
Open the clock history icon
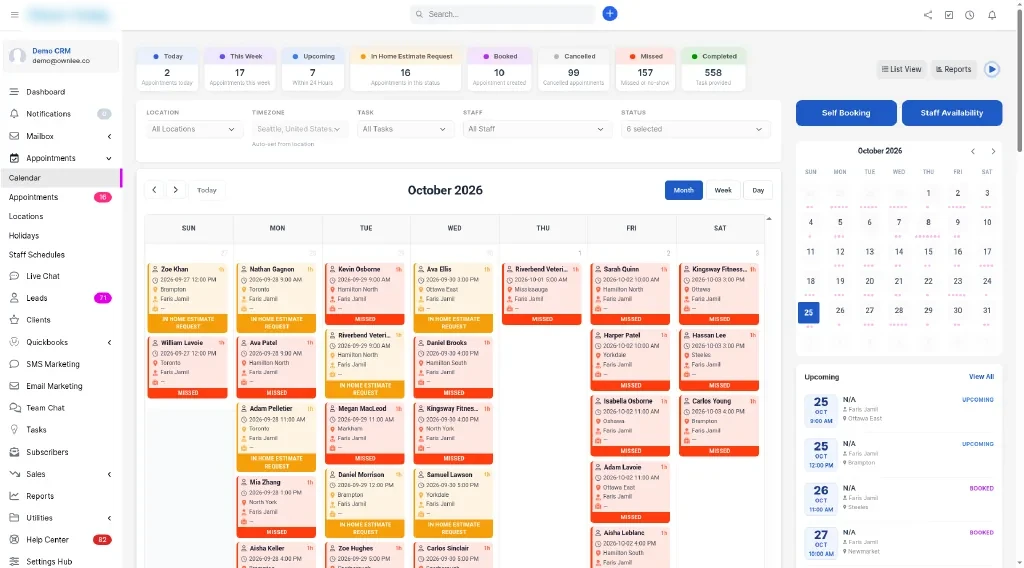click(x=969, y=15)
